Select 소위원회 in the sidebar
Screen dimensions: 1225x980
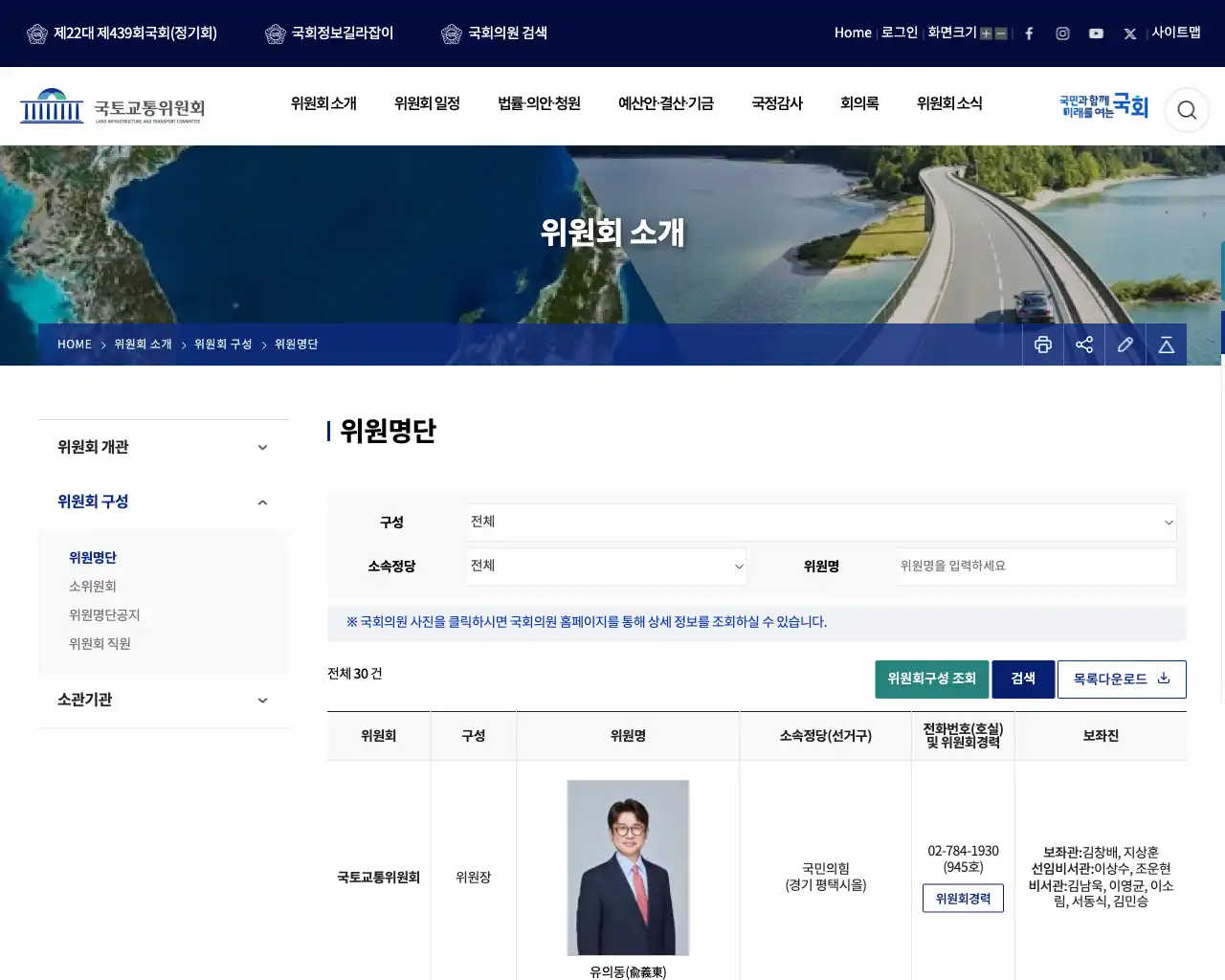[x=93, y=587]
